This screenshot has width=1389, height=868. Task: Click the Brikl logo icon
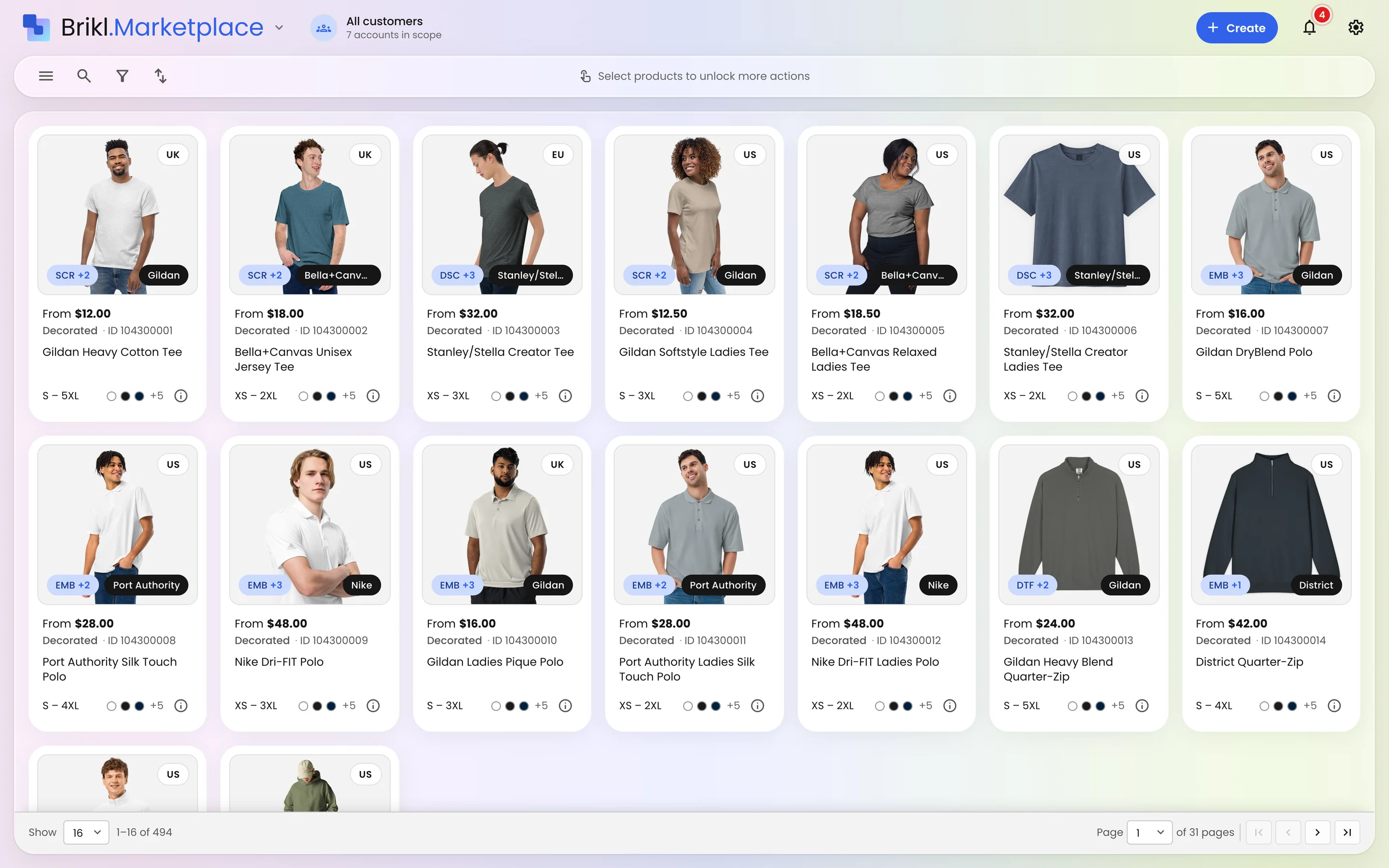coord(36,27)
